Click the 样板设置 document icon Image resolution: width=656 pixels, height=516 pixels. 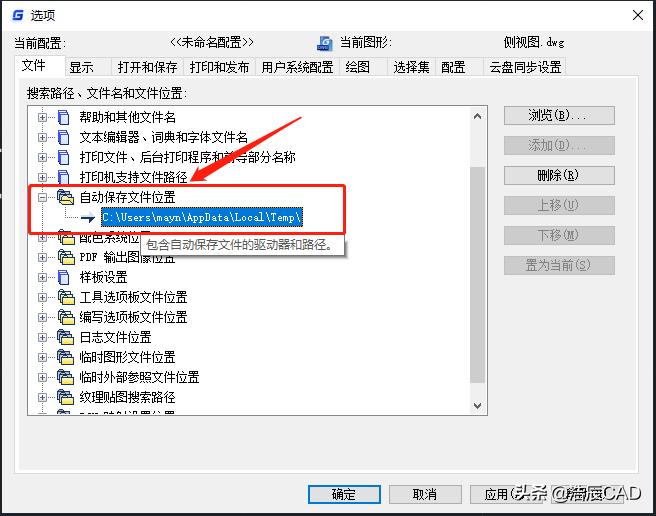pyautogui.click(x=64, y=277)
